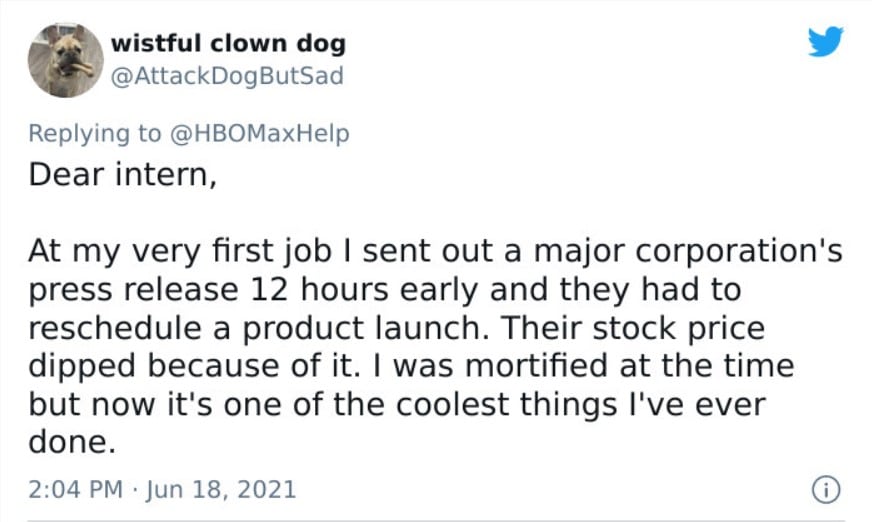Open the "wistful clown dog" display name
This screenshot has height=522, width=872.
228,44
